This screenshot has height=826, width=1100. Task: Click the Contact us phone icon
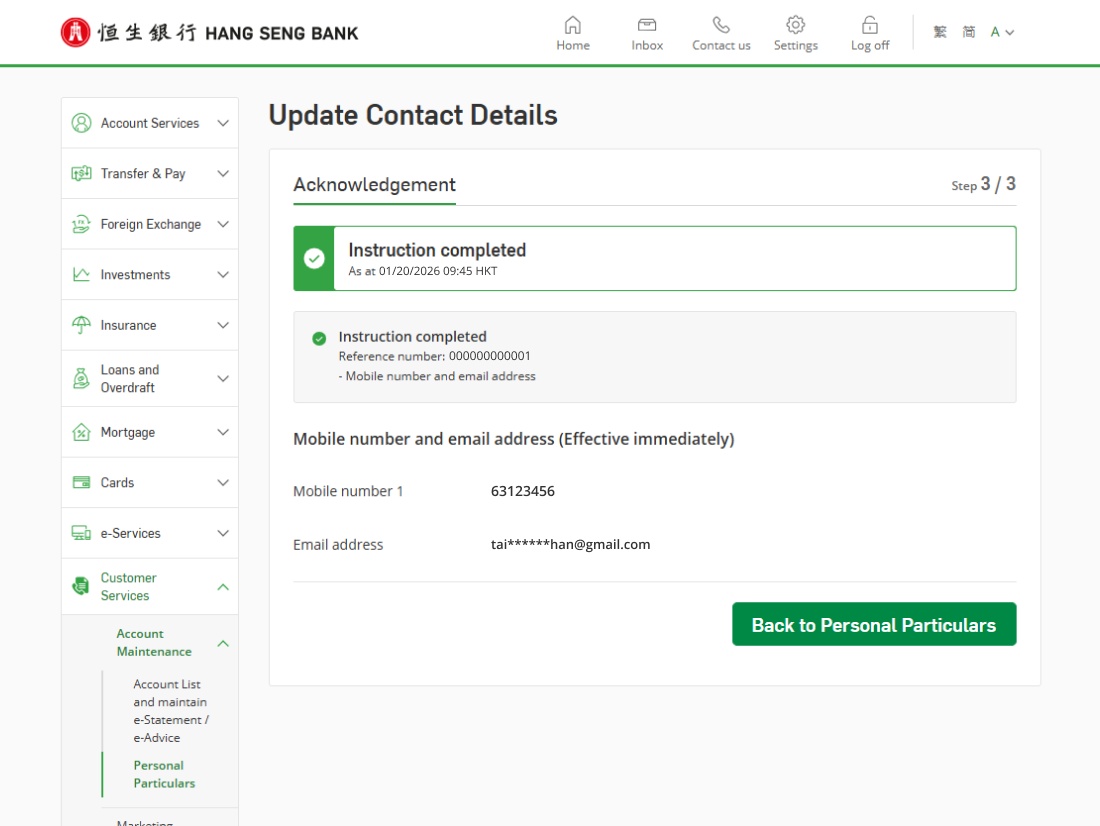pos(721,25)
